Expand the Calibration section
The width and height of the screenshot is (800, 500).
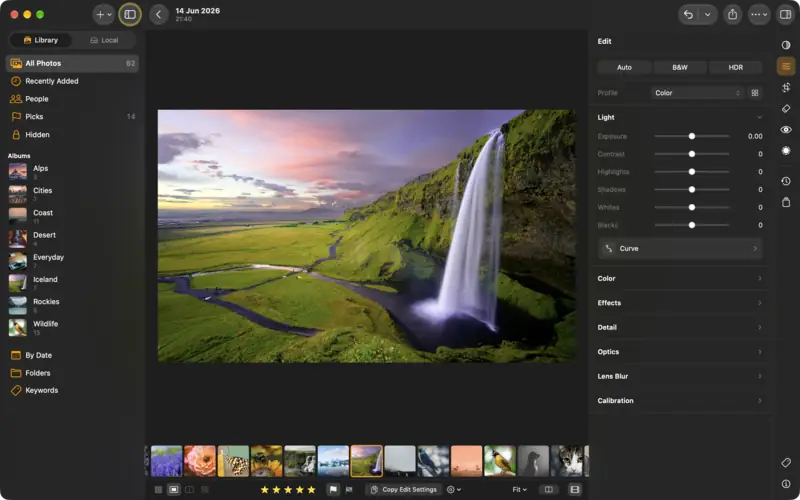pos(680,401)
